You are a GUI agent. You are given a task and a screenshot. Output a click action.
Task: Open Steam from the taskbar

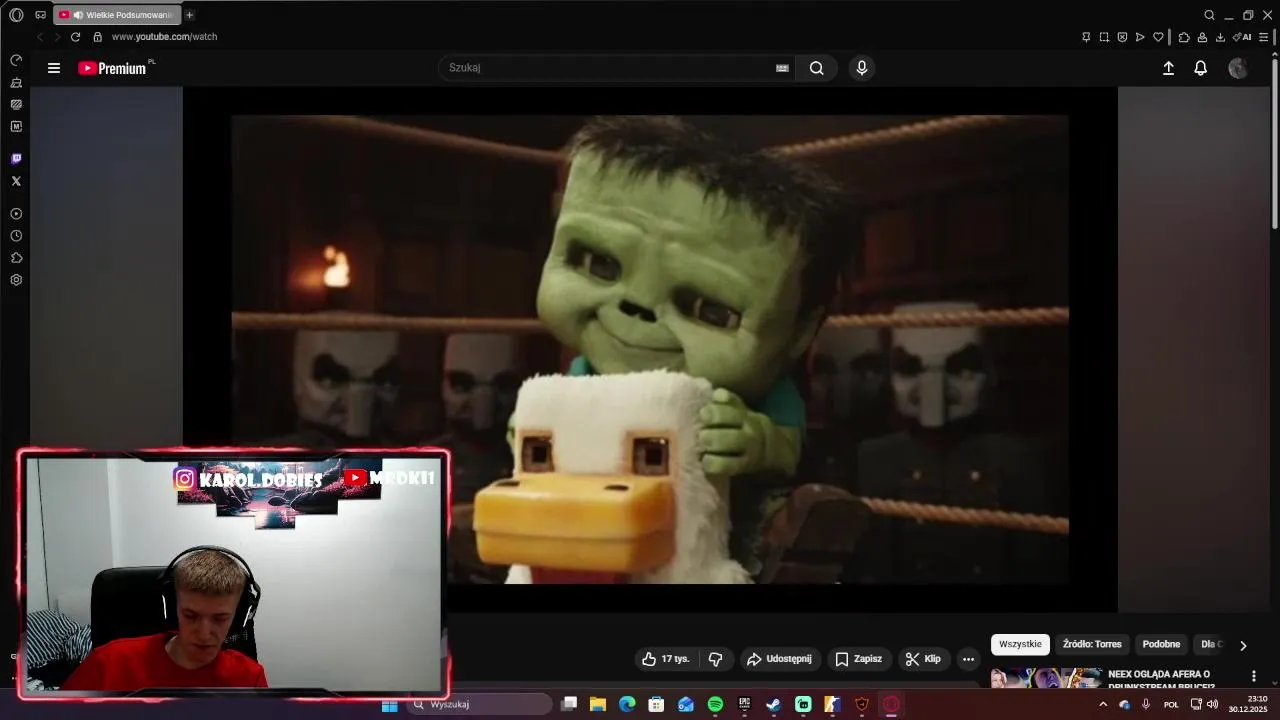[x=773, y=705]
